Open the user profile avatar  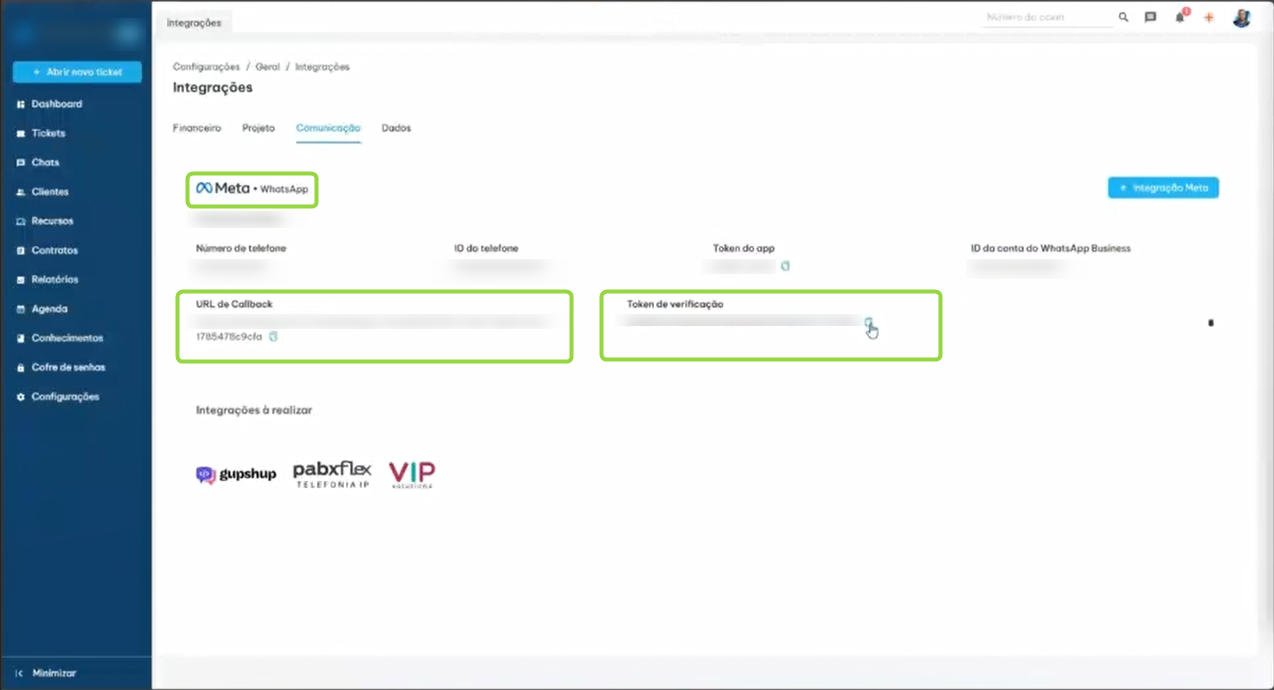point(1241,18)
